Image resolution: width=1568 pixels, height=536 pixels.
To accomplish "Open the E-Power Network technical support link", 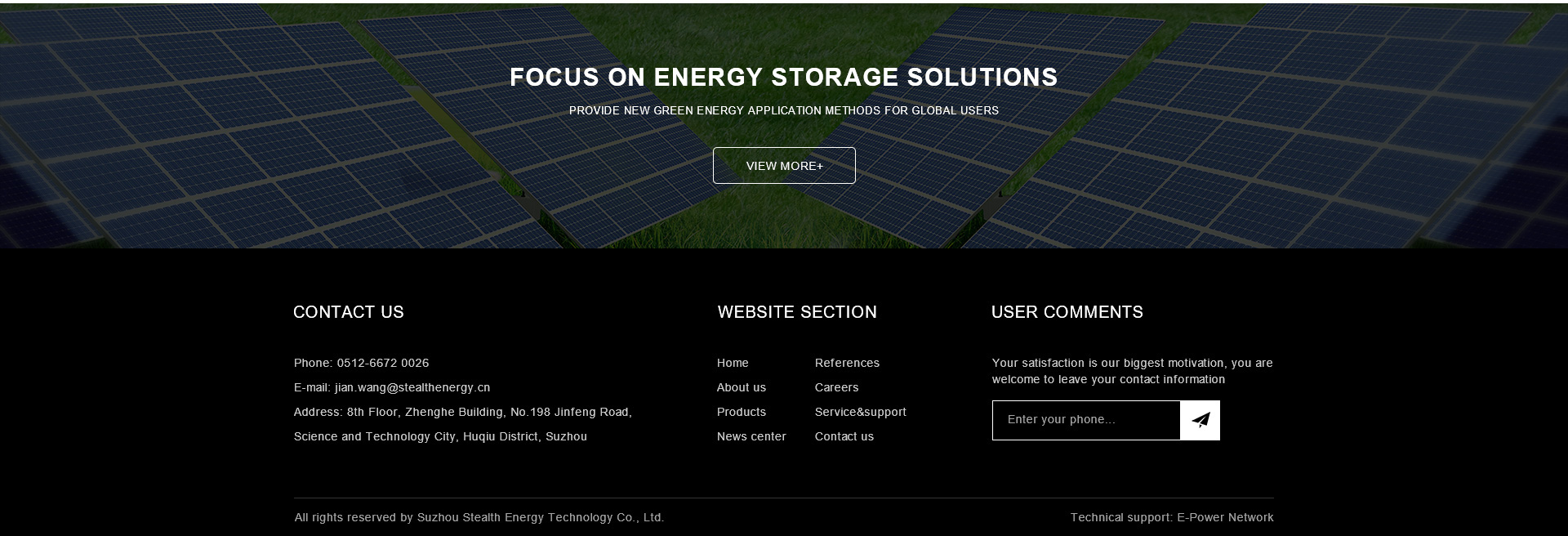I will [x=1225, y=517].
